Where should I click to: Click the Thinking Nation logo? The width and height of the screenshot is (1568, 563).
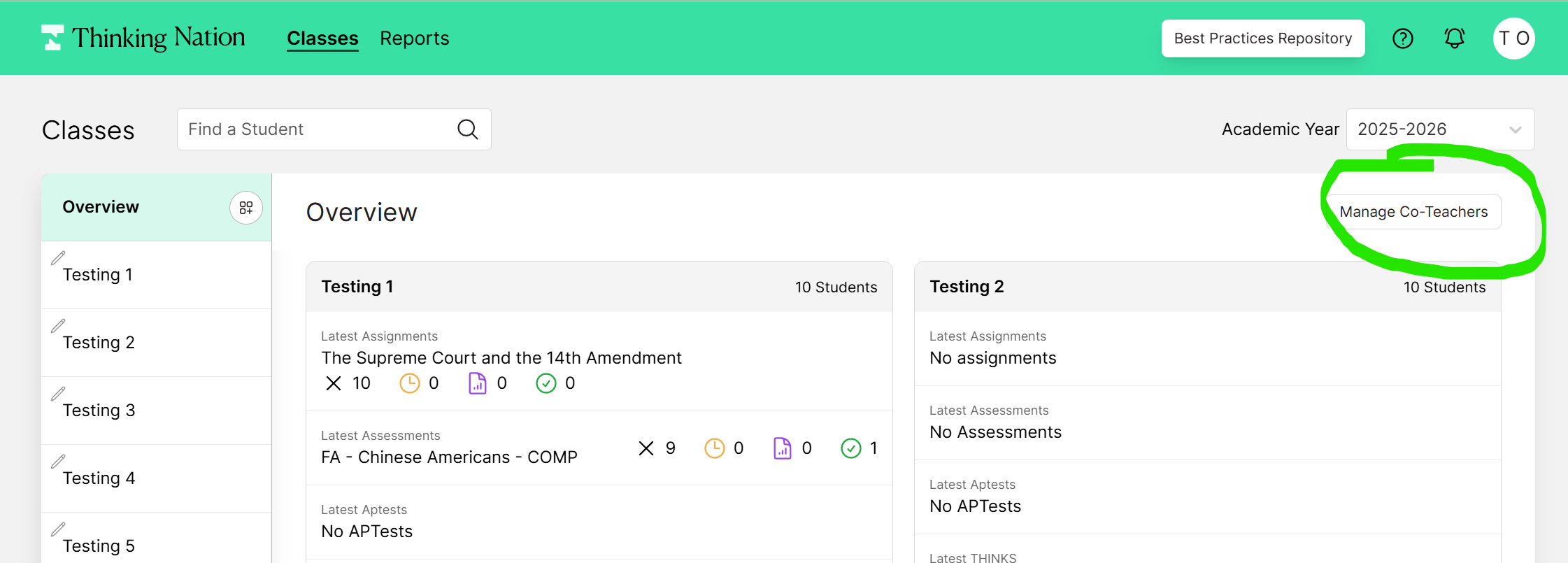coord(143,38)
